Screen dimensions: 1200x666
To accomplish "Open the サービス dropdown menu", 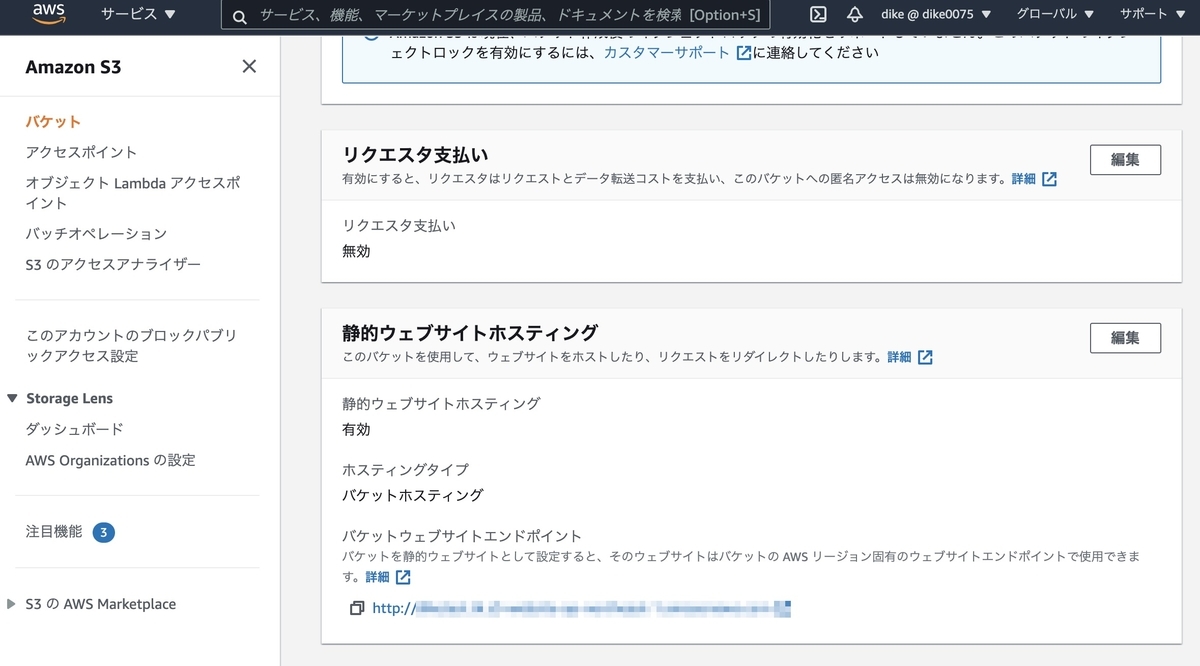I will pos(138,14).
